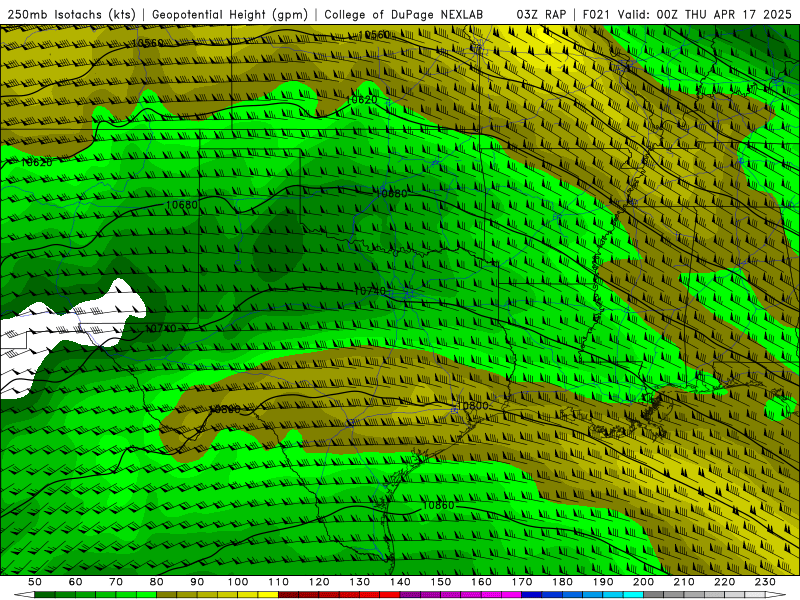The image size is (800, 600).
Task: Click the colorbar label 90
Action: click(x=197, y=582)
